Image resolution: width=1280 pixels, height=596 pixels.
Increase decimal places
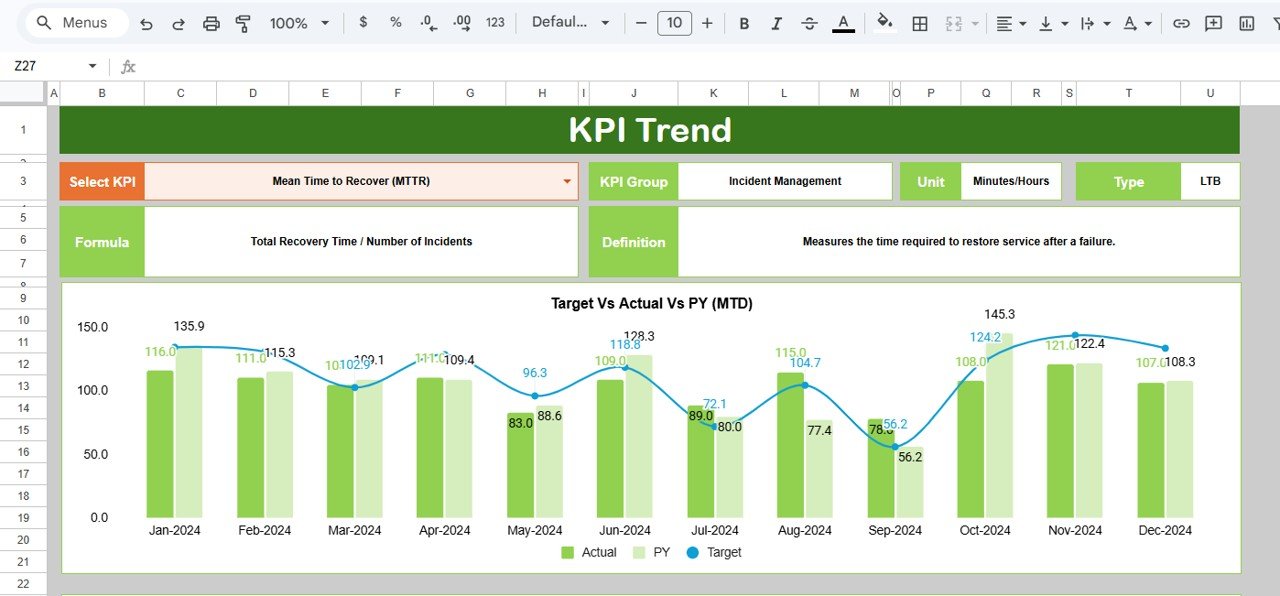tap(461, 22)
